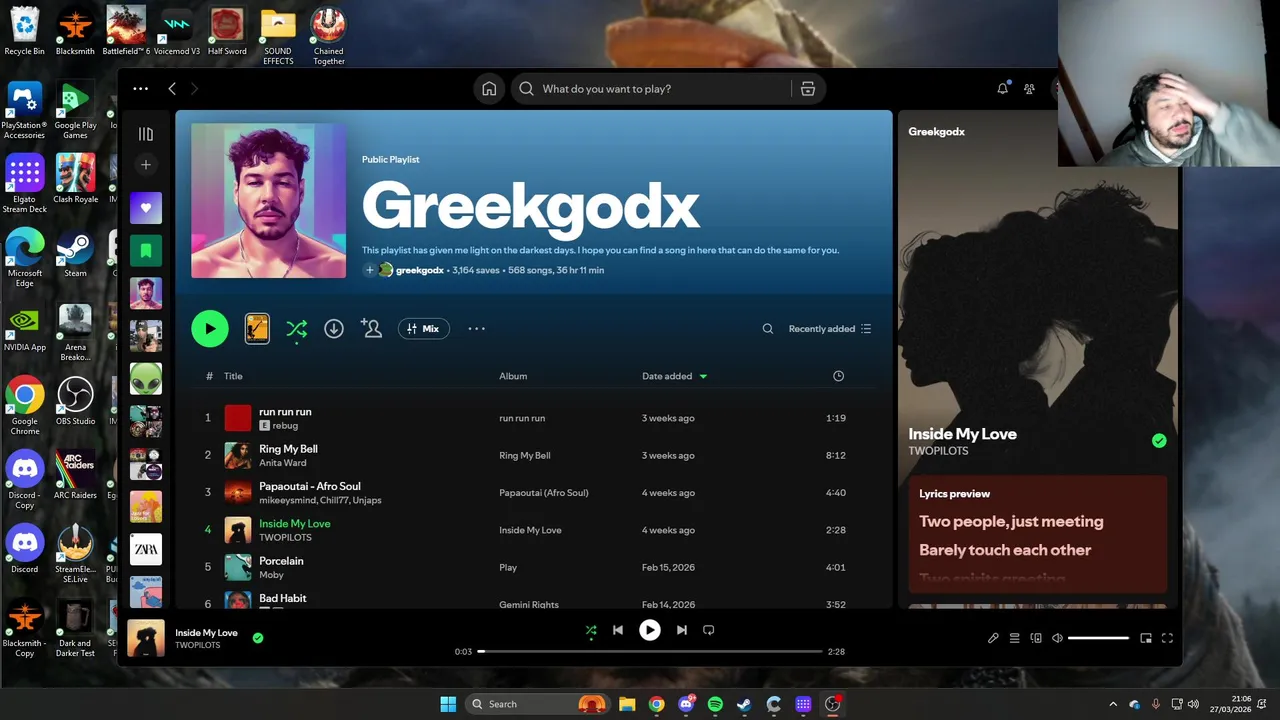Click the preview thumbnail beside the play button
The image size is (1280, 720).
pyautogui.click(x=257, y=329)
